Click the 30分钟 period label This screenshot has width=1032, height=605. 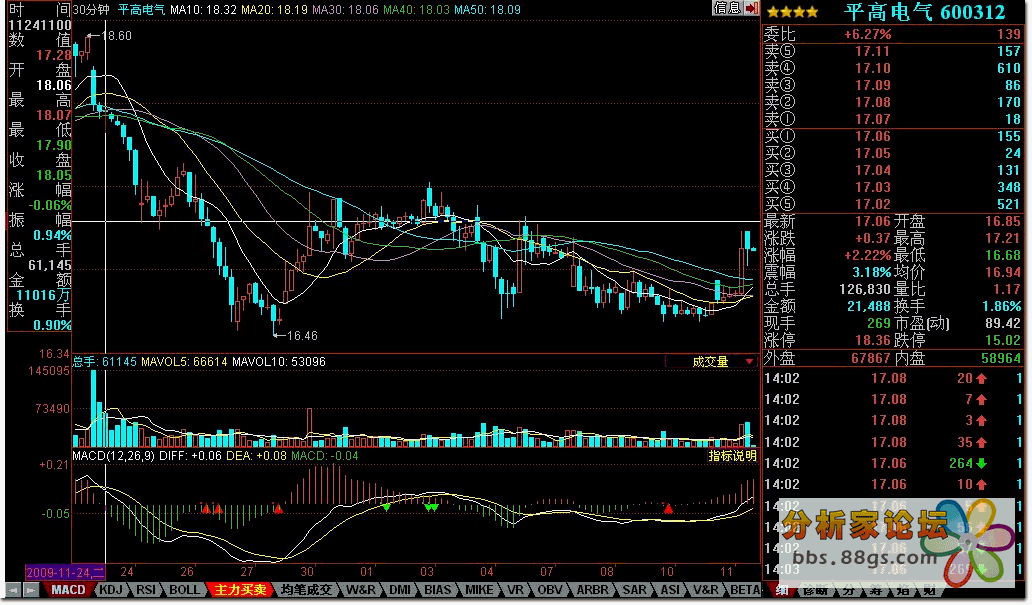coord(91,10)
